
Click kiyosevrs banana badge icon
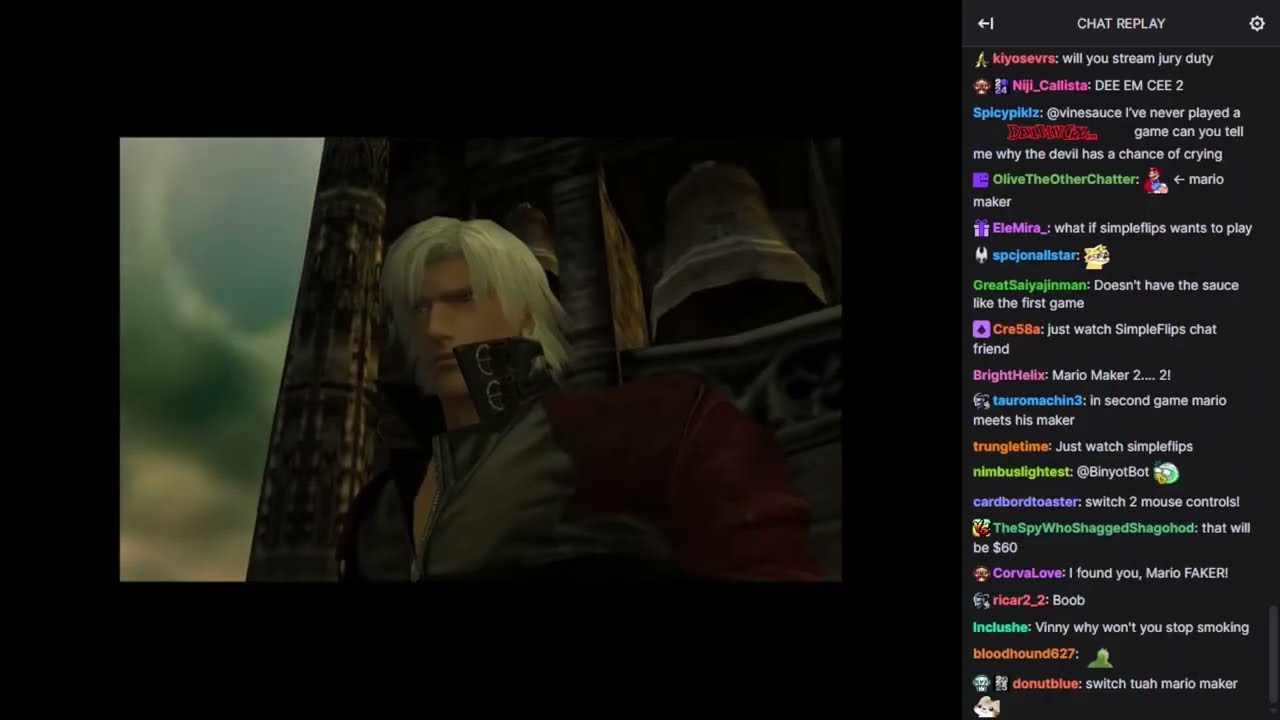click(x=981, y=59)
